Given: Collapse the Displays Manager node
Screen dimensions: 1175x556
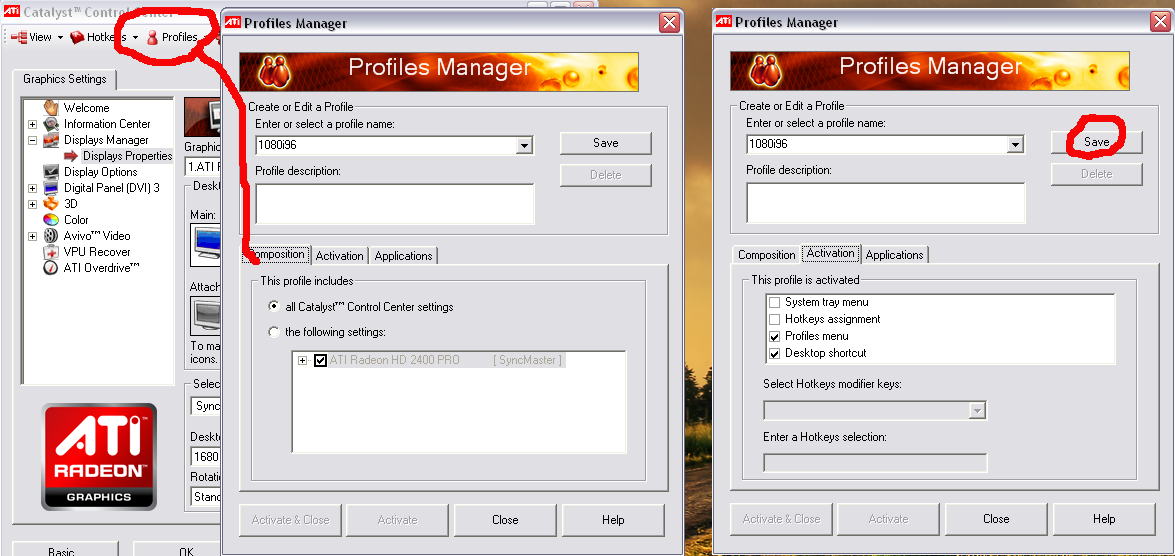Looking at the screenshot, I should (32, 140).
